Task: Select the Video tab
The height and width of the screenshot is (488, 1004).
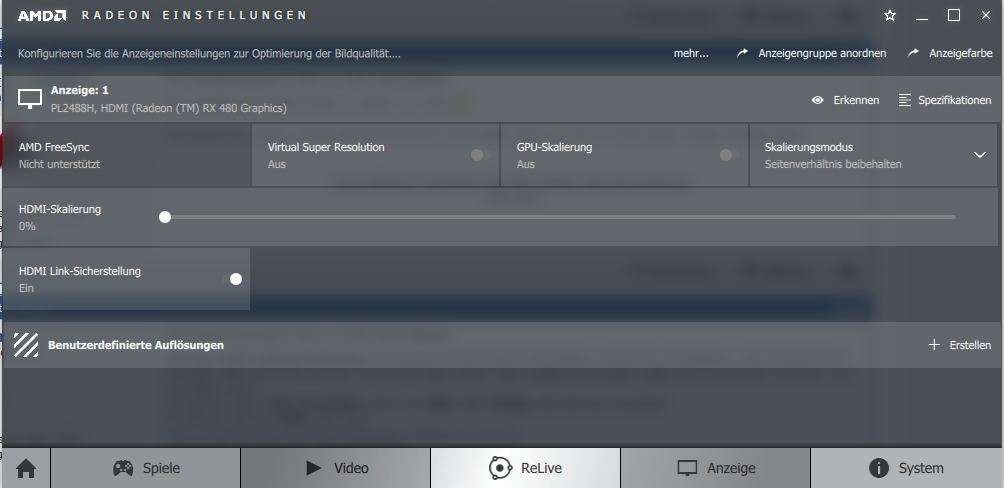Action: (336, 468)
